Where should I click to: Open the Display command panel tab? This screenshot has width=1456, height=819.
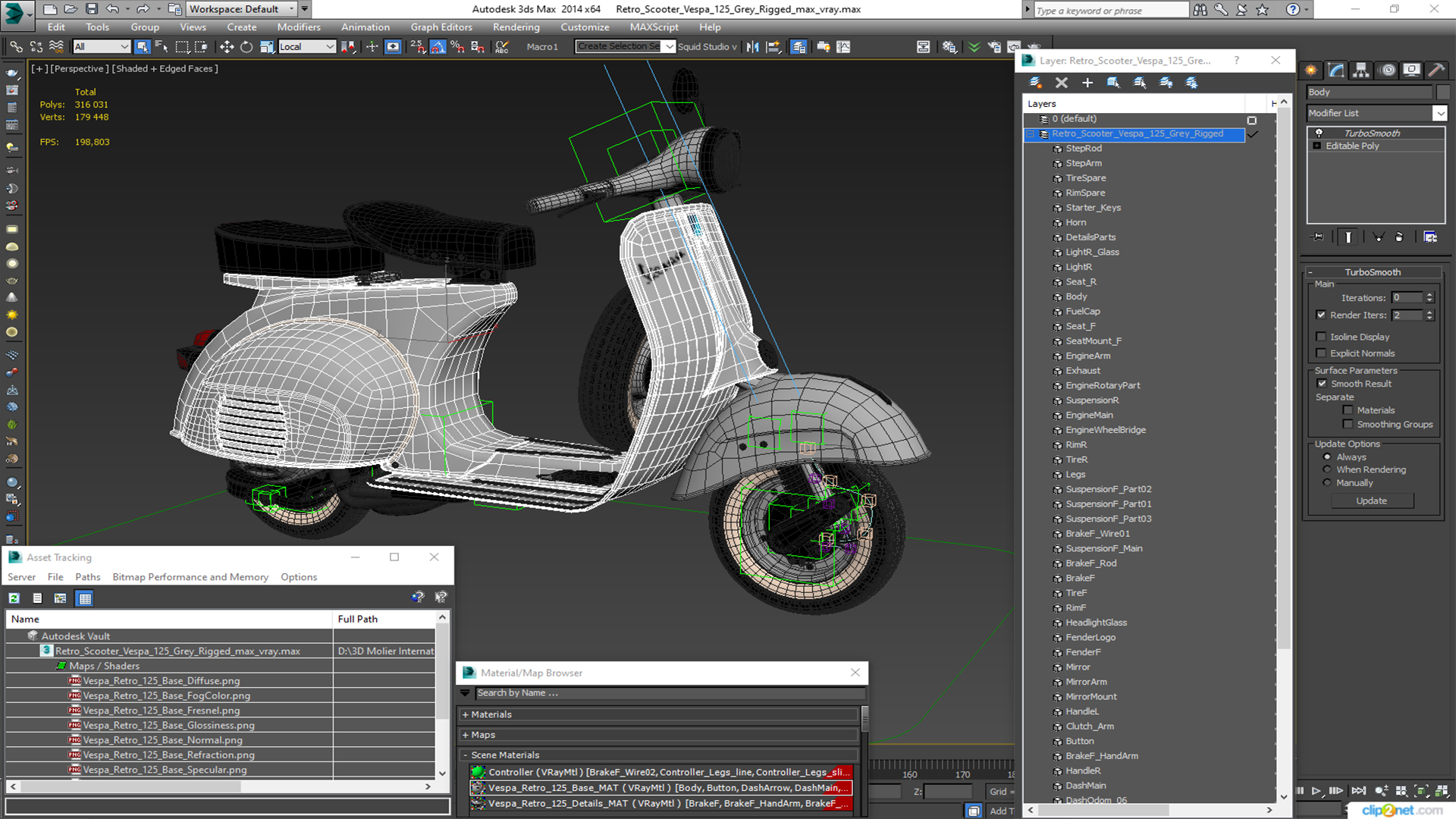(1411, 71)
